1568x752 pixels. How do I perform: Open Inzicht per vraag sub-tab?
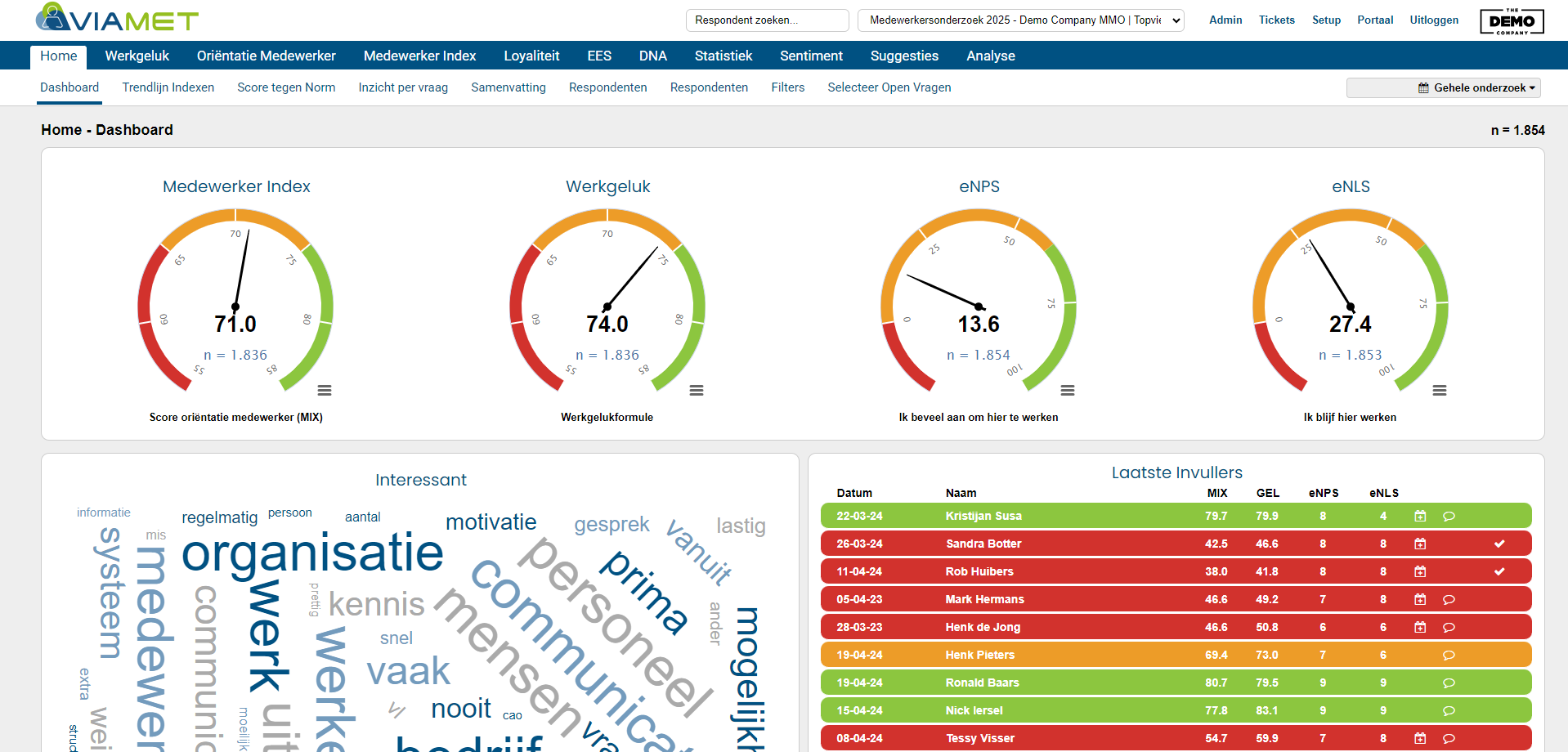tap(403, 87)
